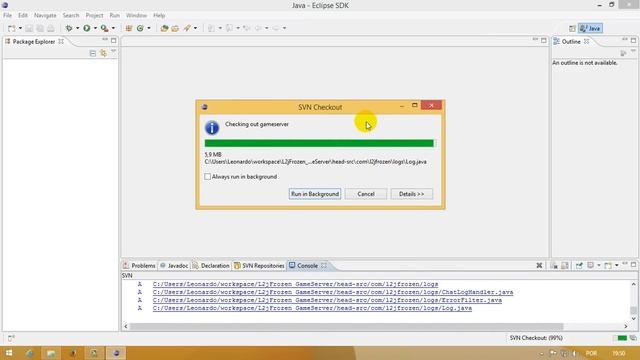The width and height of the screenshot is (640, 360).
Task: Click the console horizontal scrollbar thumb
Action: pos(346,327)
